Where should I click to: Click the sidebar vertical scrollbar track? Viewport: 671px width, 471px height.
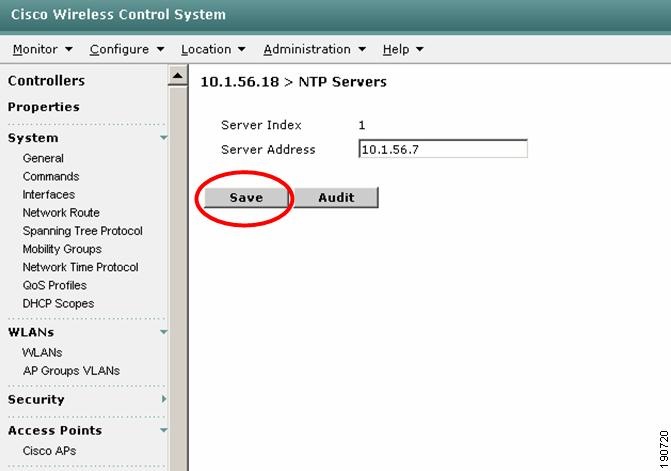coord(178,278)
